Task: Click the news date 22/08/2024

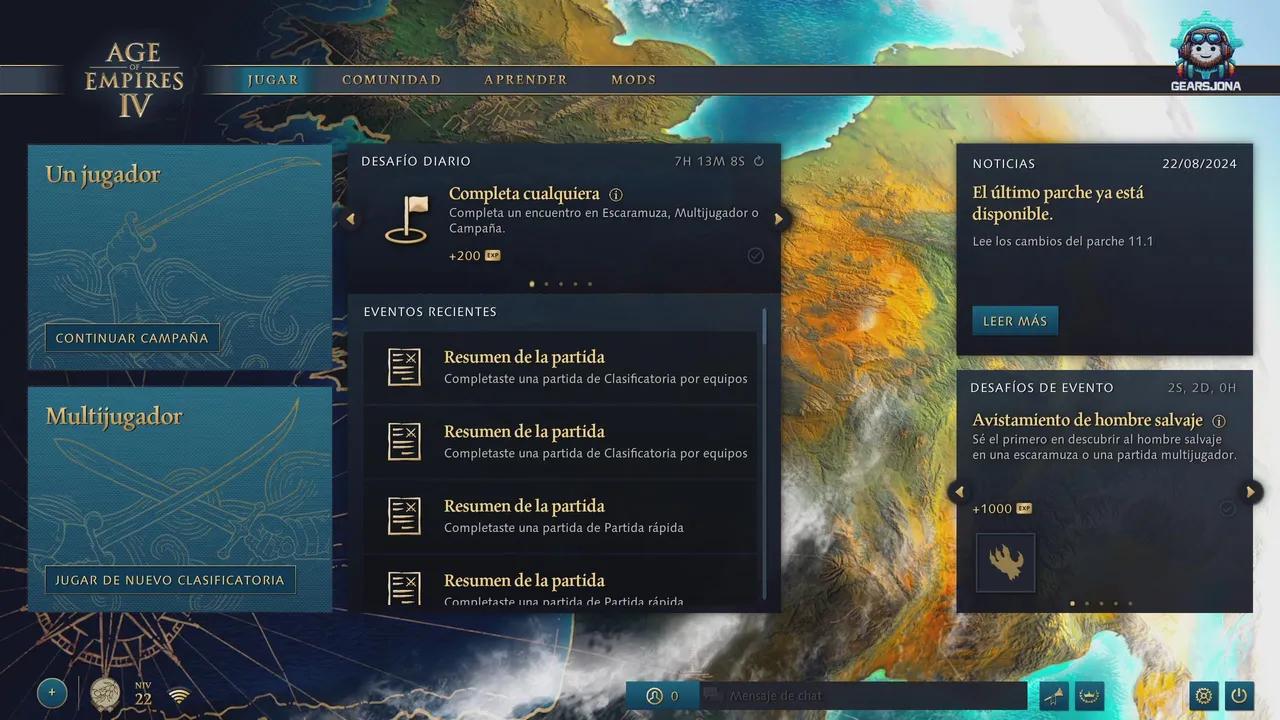Action: [x=1200, y=164]
